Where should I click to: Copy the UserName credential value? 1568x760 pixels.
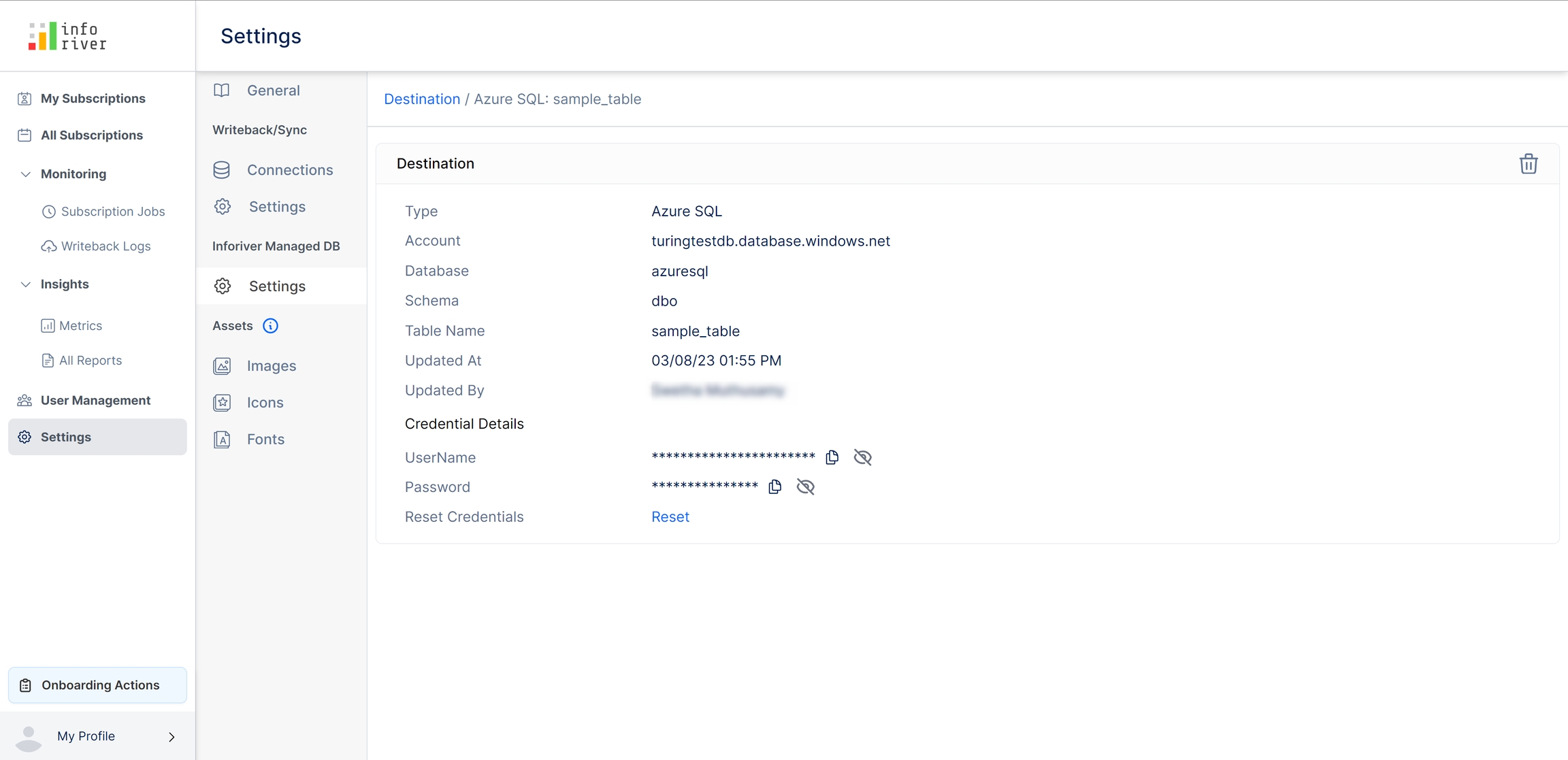coord(832,457)
